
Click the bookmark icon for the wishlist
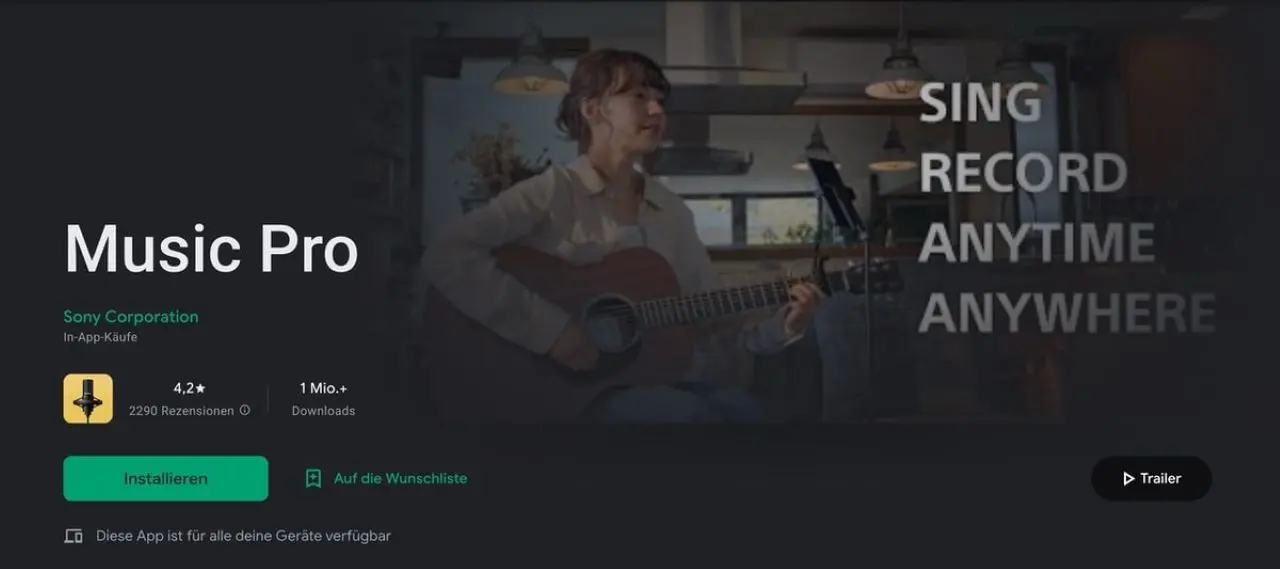click(313, 478)
